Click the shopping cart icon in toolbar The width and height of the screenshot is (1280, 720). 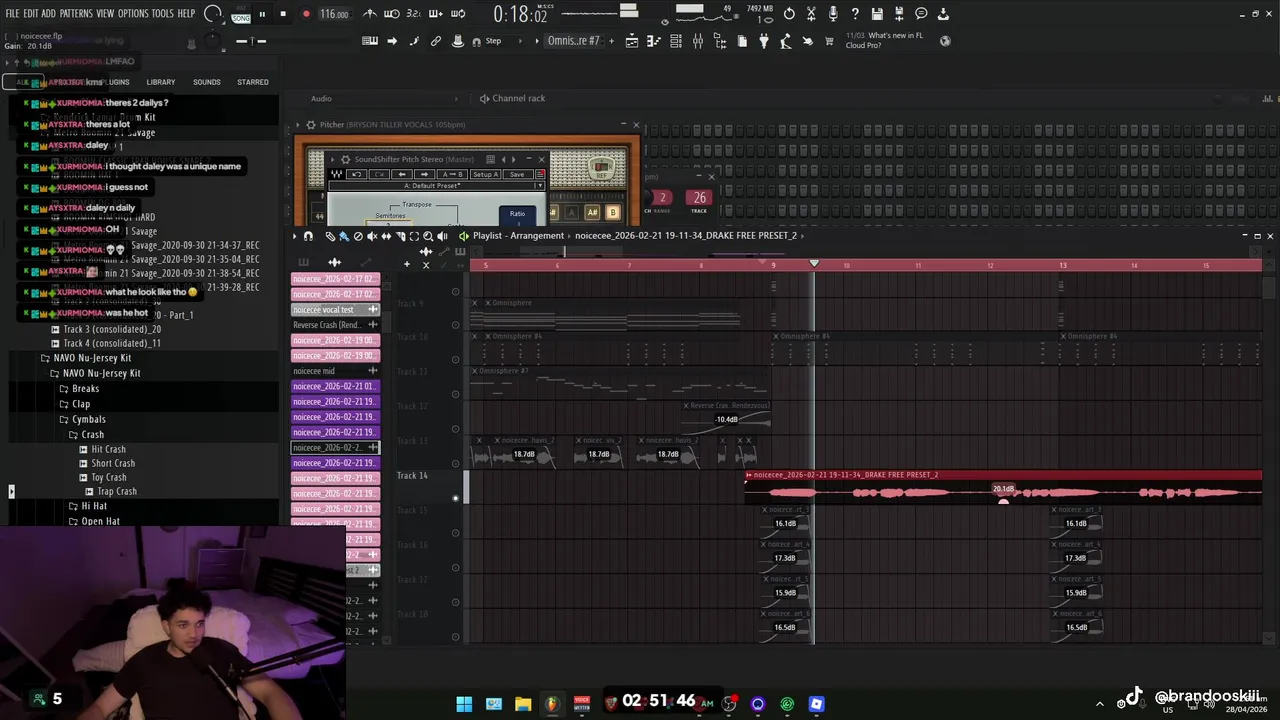828,41
